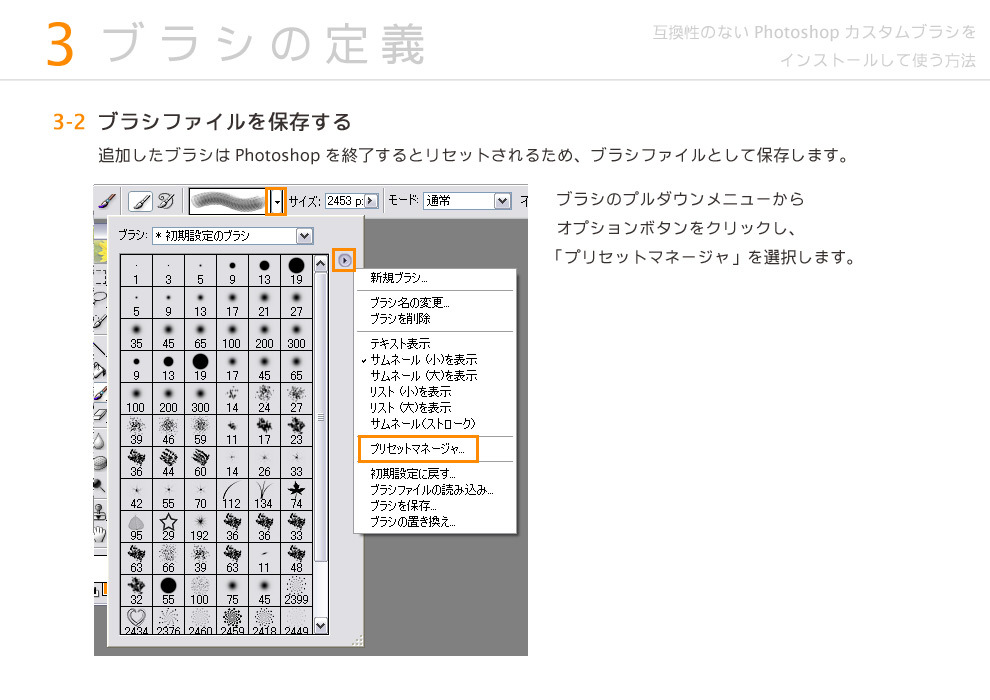Open the brush size slider arrow
Screen dimensions: 990x700
(371, 201)
